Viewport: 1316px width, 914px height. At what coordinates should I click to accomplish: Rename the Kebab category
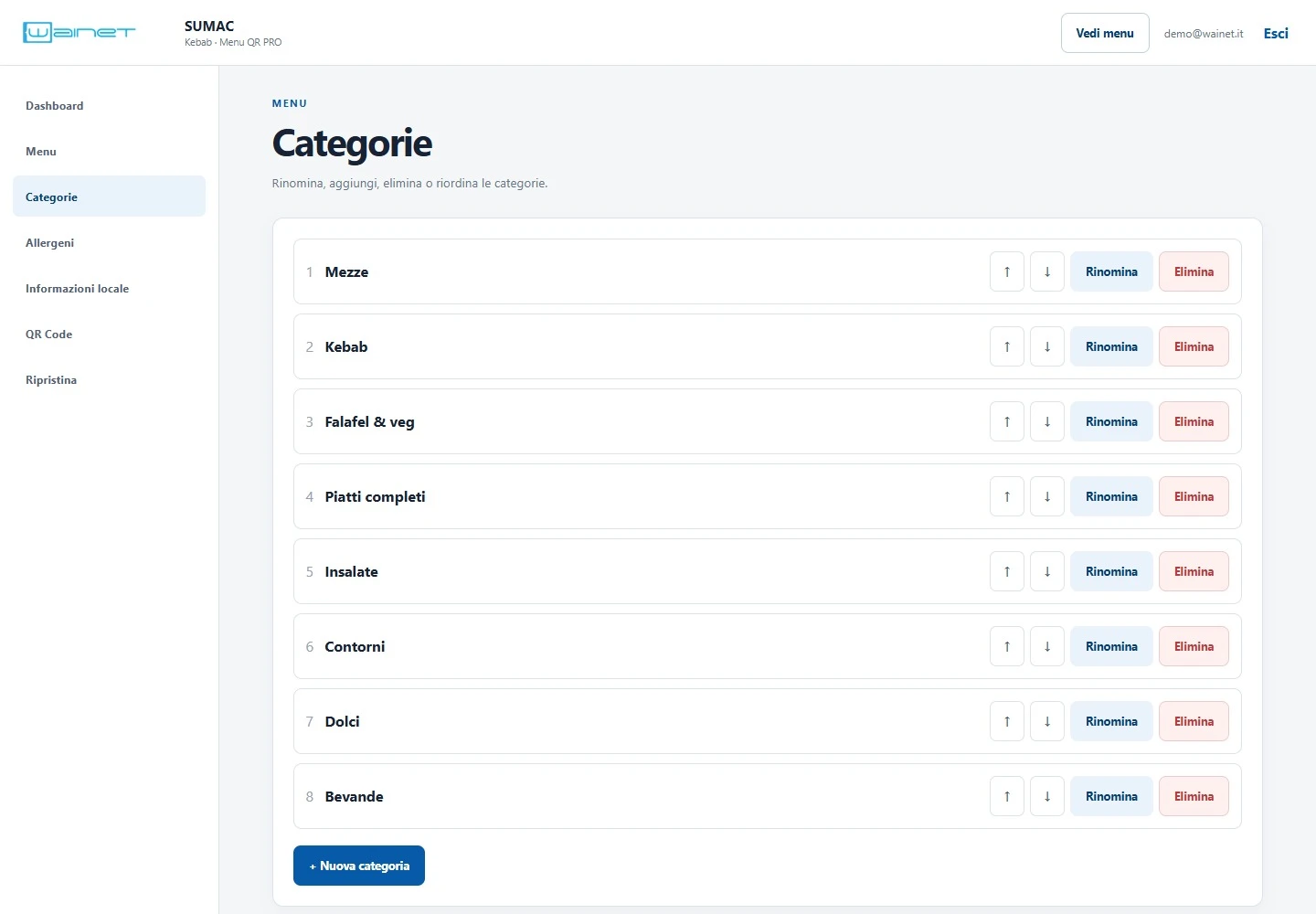pyautogui.click(x=1111, y=346)
